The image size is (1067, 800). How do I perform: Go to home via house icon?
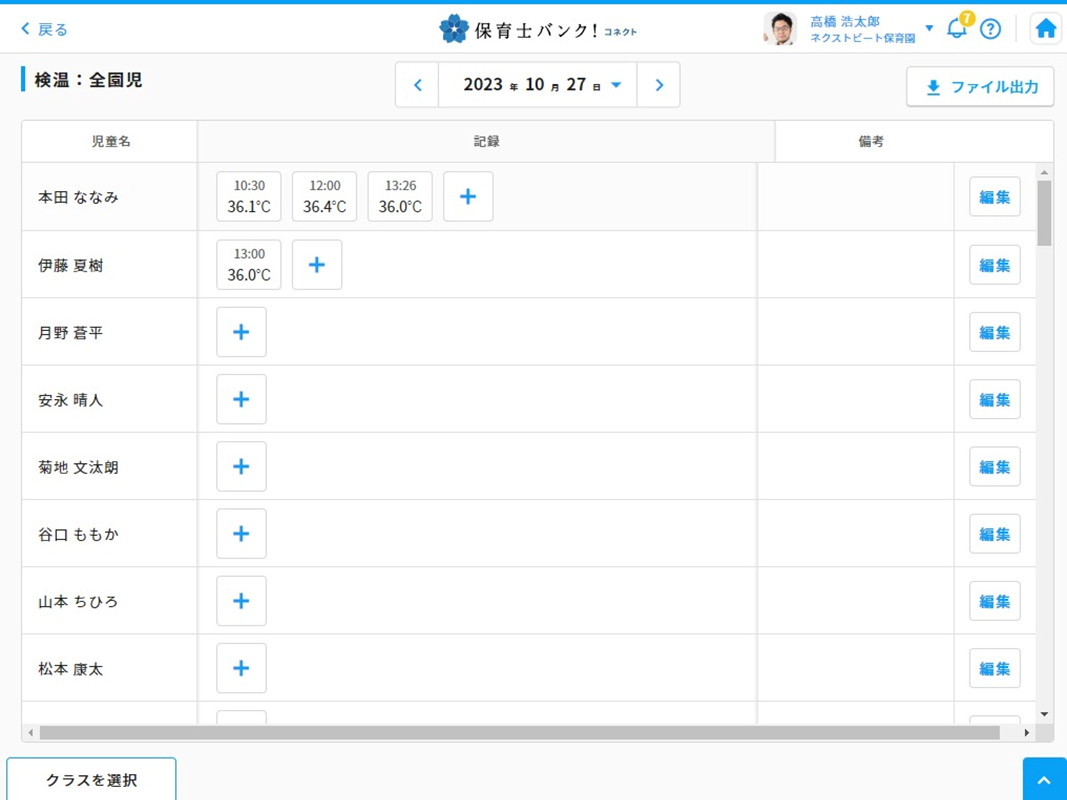coord(1045,29)
